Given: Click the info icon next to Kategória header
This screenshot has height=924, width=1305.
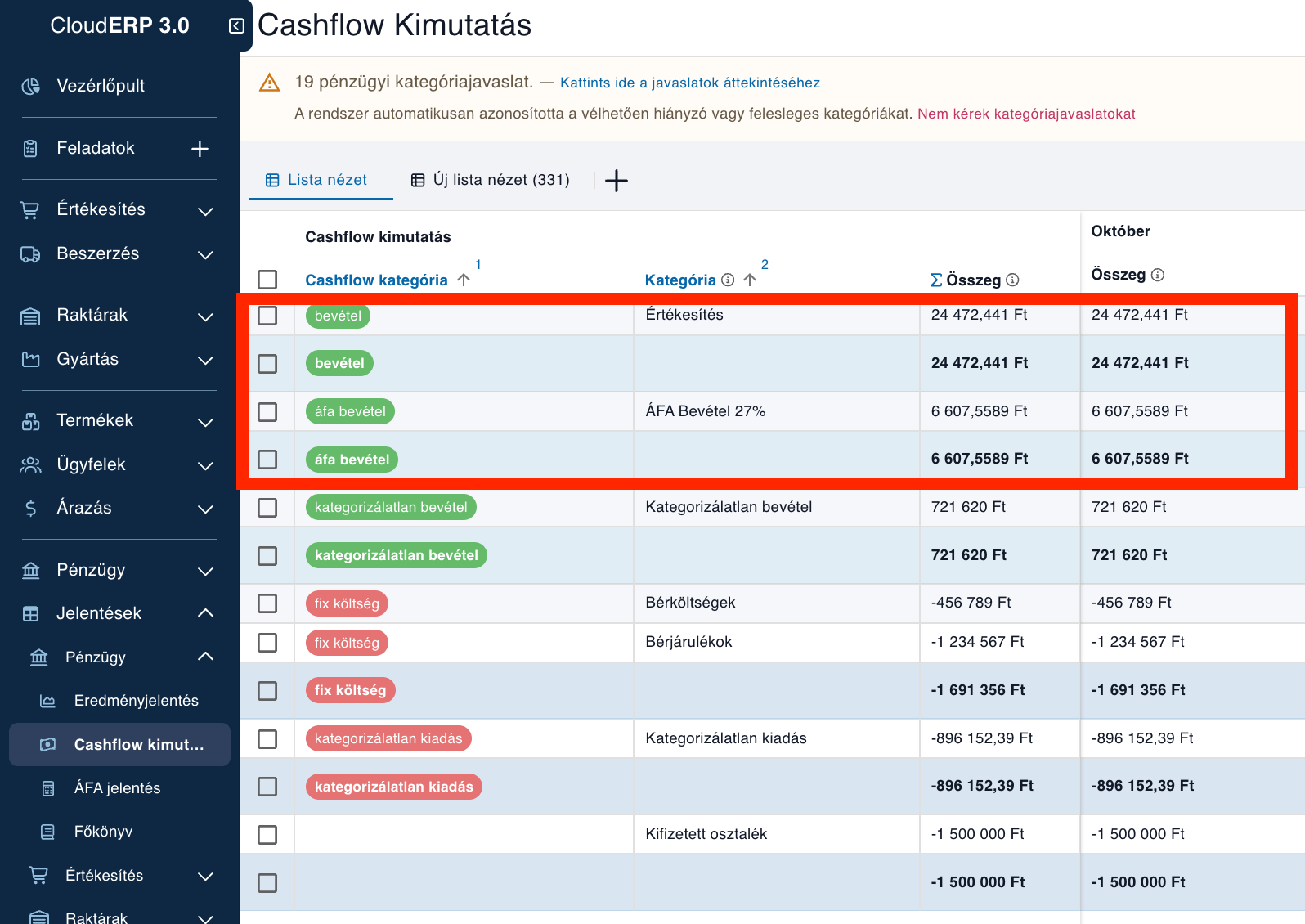Looking at the screenshot, I should (728, 280).
